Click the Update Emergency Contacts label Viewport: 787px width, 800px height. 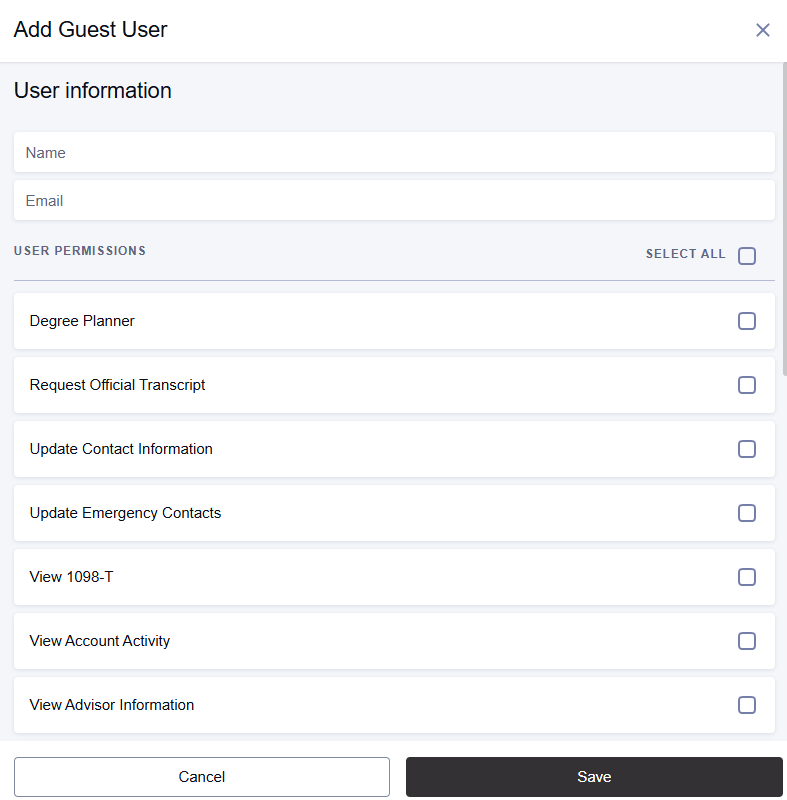125,513
